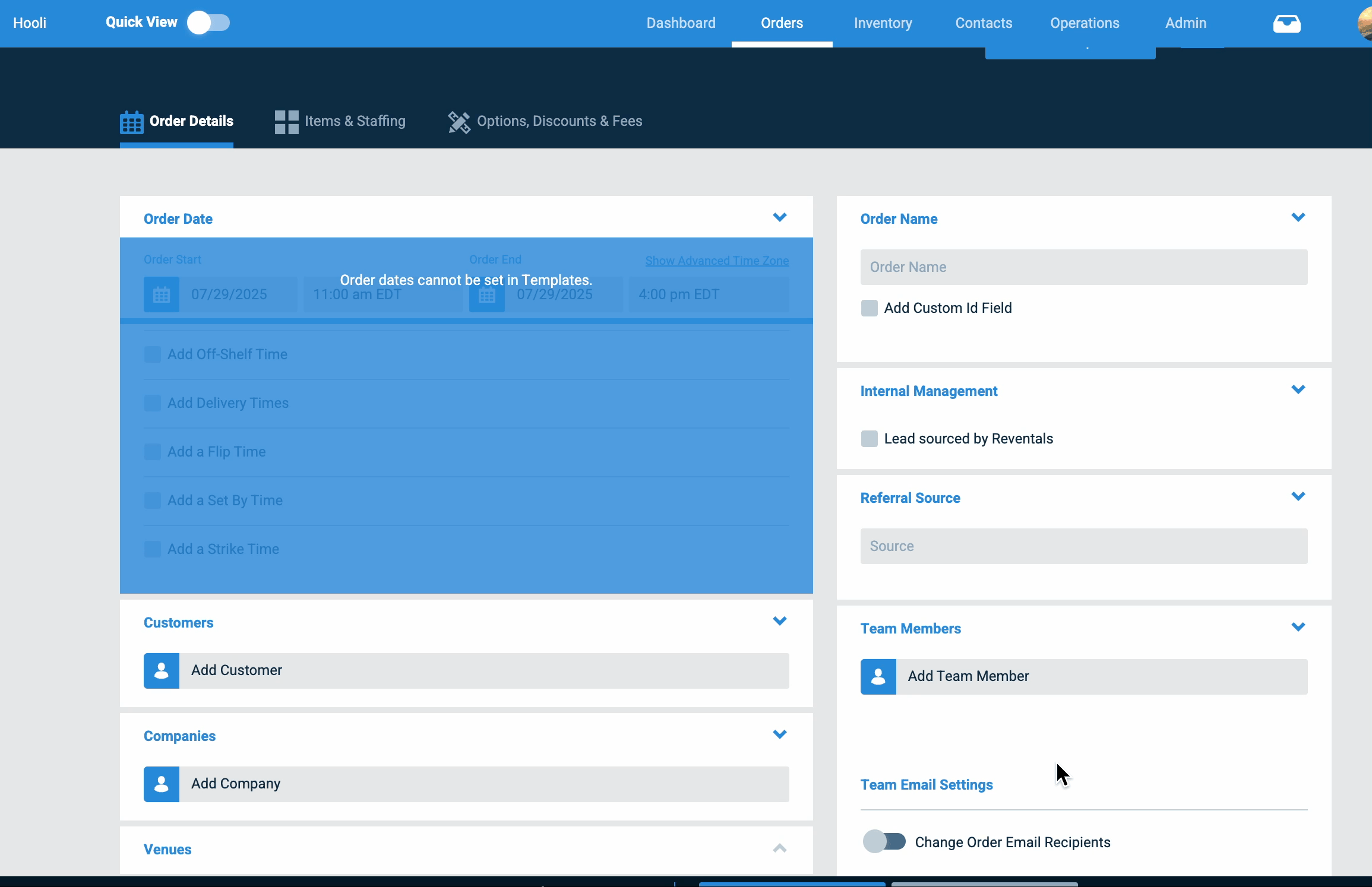Viewport: 1372px width, 887px height.
Task: Click the Order Details calendar icon
Action: 131,122
